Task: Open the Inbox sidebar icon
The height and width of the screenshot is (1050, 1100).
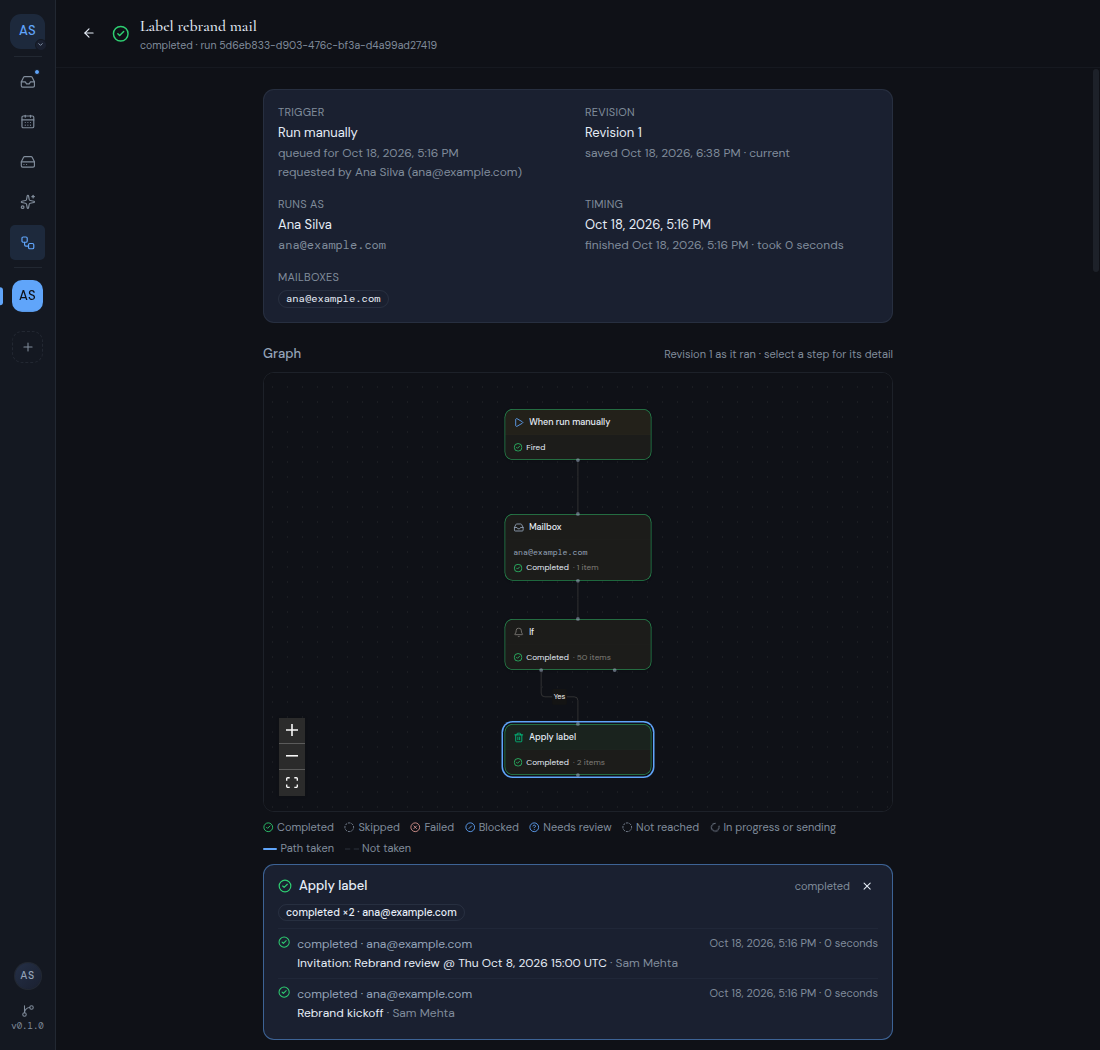Action: (27, 81)
